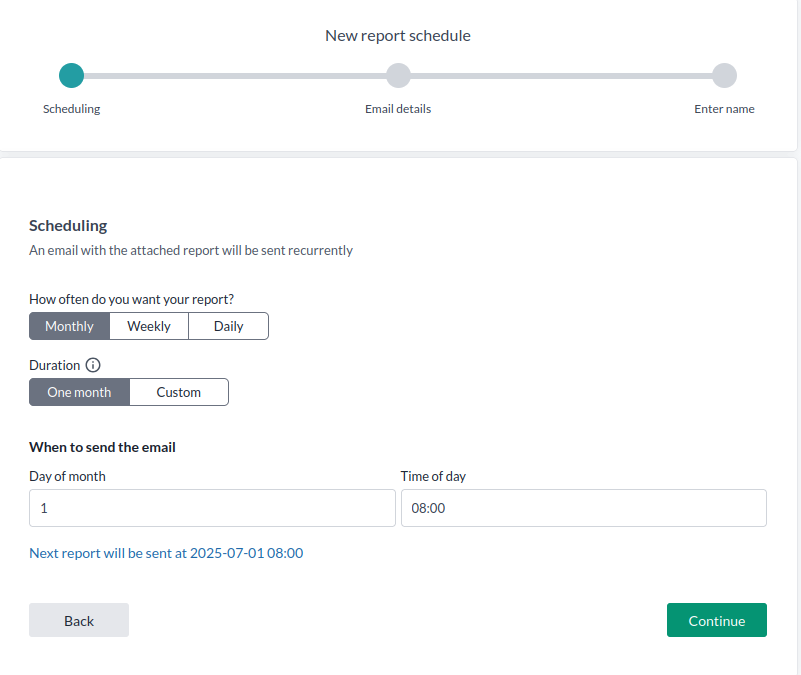
Task: Click the Duration info icon
Action: point(94,366)
